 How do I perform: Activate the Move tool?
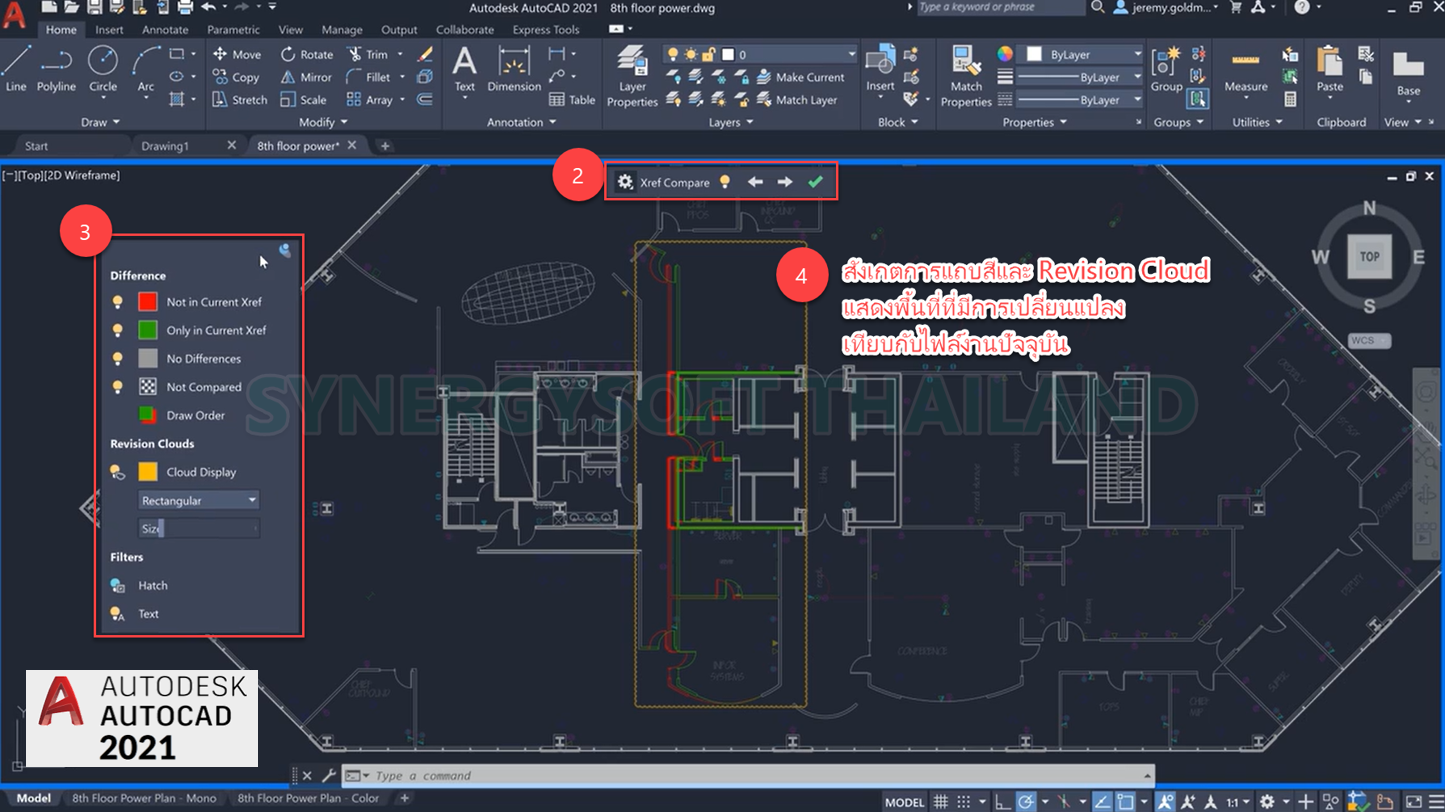[237, 54]
